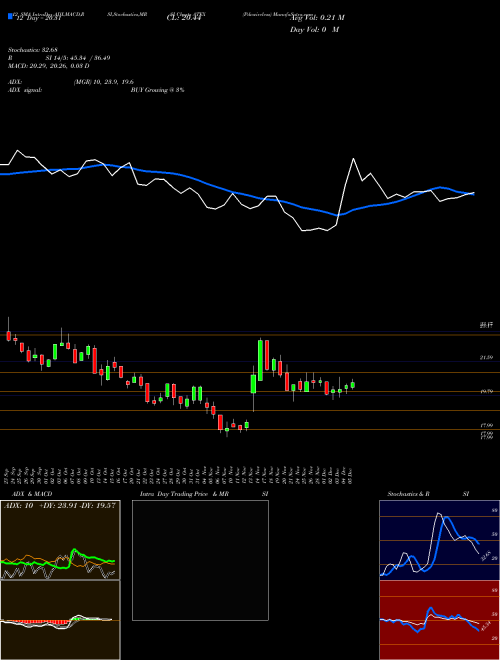Click the 'BUY Growing @ 3%' signal text
Viewport: 500px width, 660px height.
pyautogui.click(x=157, y=90)
